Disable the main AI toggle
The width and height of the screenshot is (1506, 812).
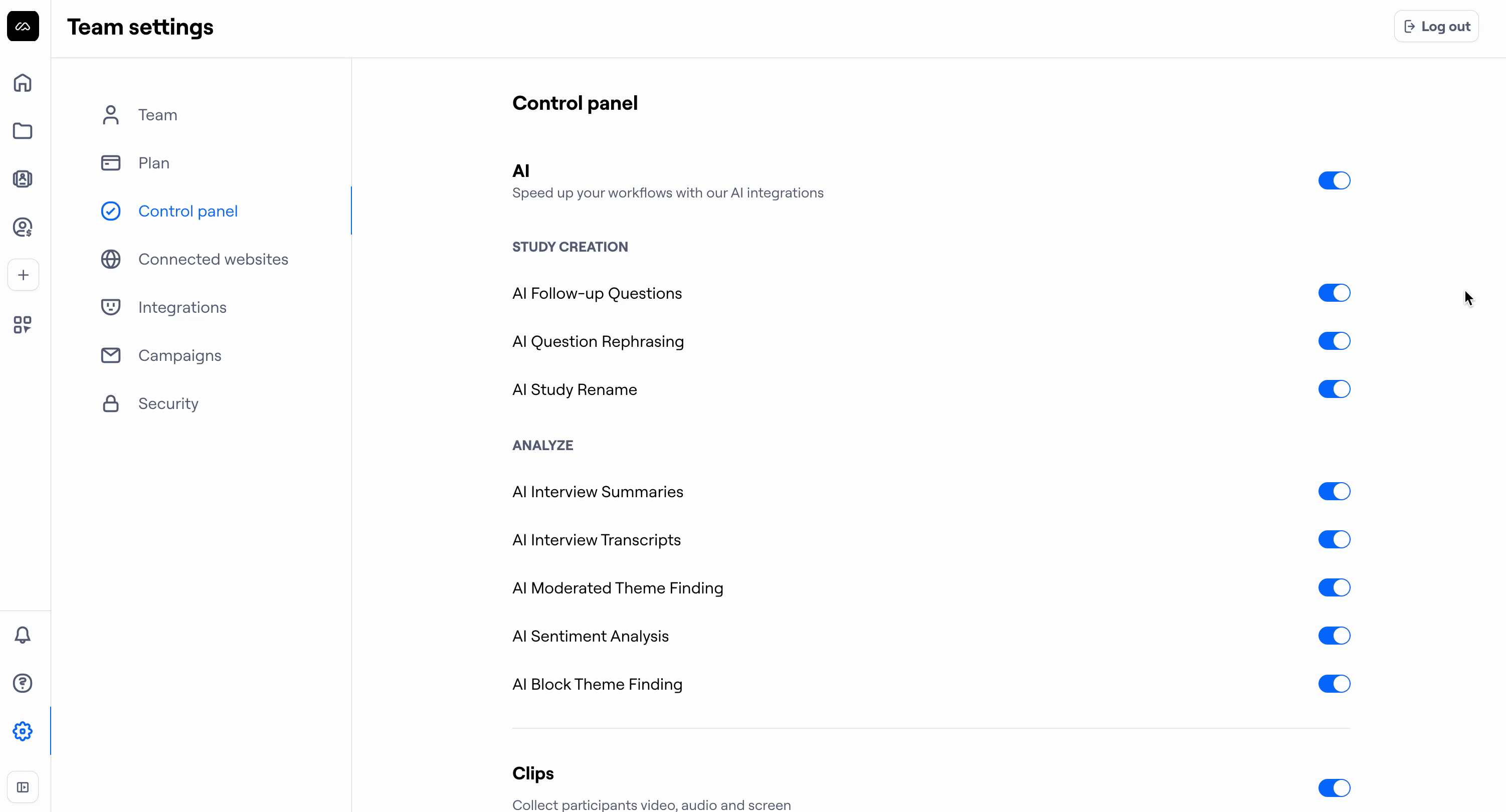point(1334,180)
